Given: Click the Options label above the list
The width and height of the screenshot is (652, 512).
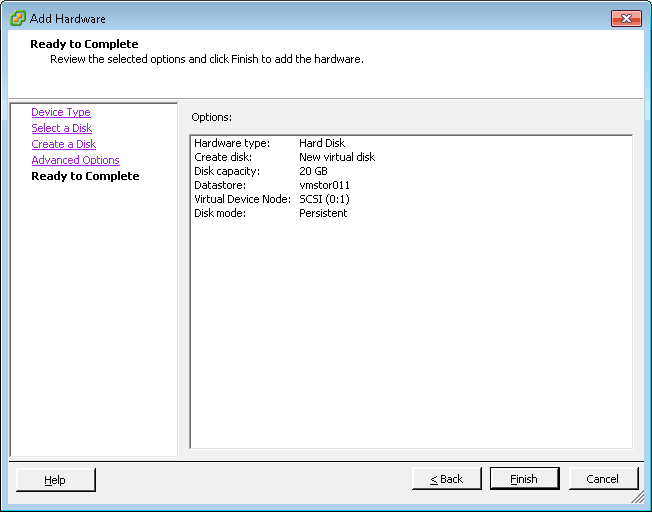Looking at the screenshot, I should (x=211, y=117).
